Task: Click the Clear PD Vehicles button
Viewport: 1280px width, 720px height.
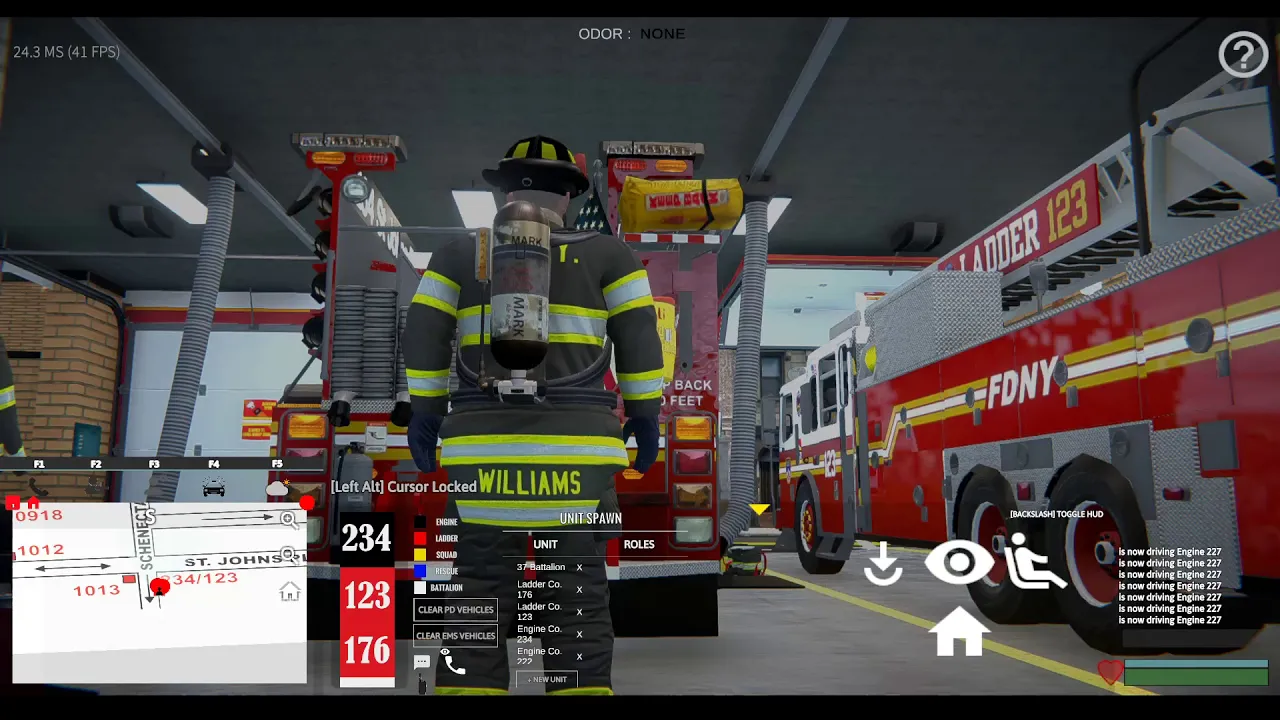Action: tap(455, 610)
